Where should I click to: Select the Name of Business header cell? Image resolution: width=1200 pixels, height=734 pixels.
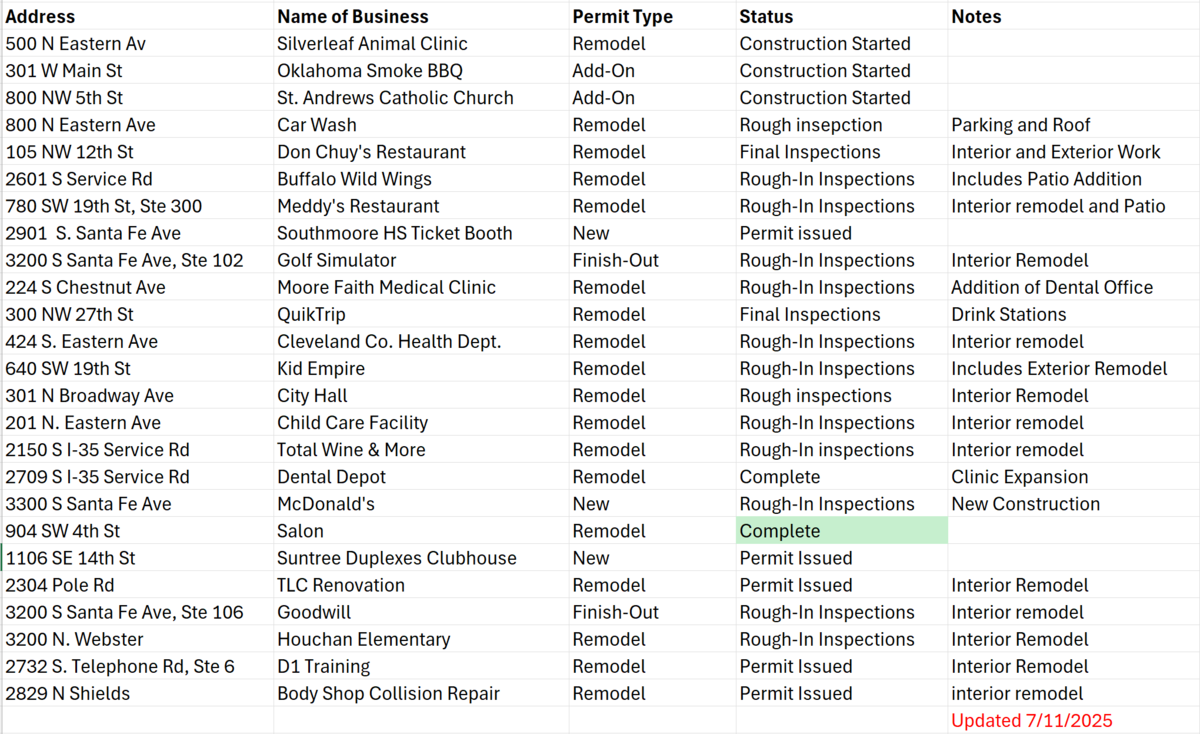pos(421,16)
